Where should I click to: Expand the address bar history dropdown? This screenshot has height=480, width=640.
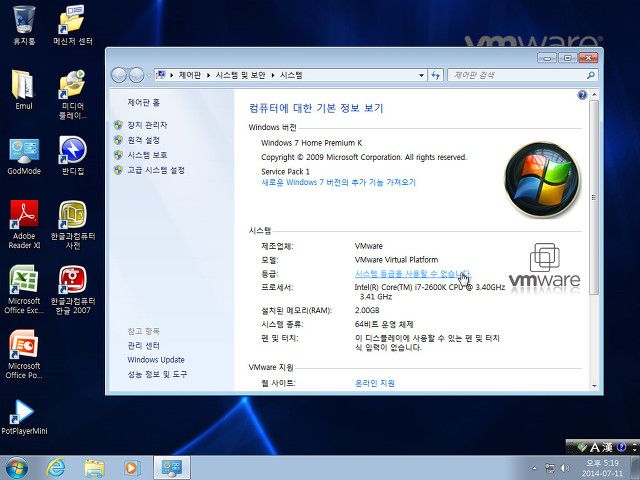click(421, 75)
